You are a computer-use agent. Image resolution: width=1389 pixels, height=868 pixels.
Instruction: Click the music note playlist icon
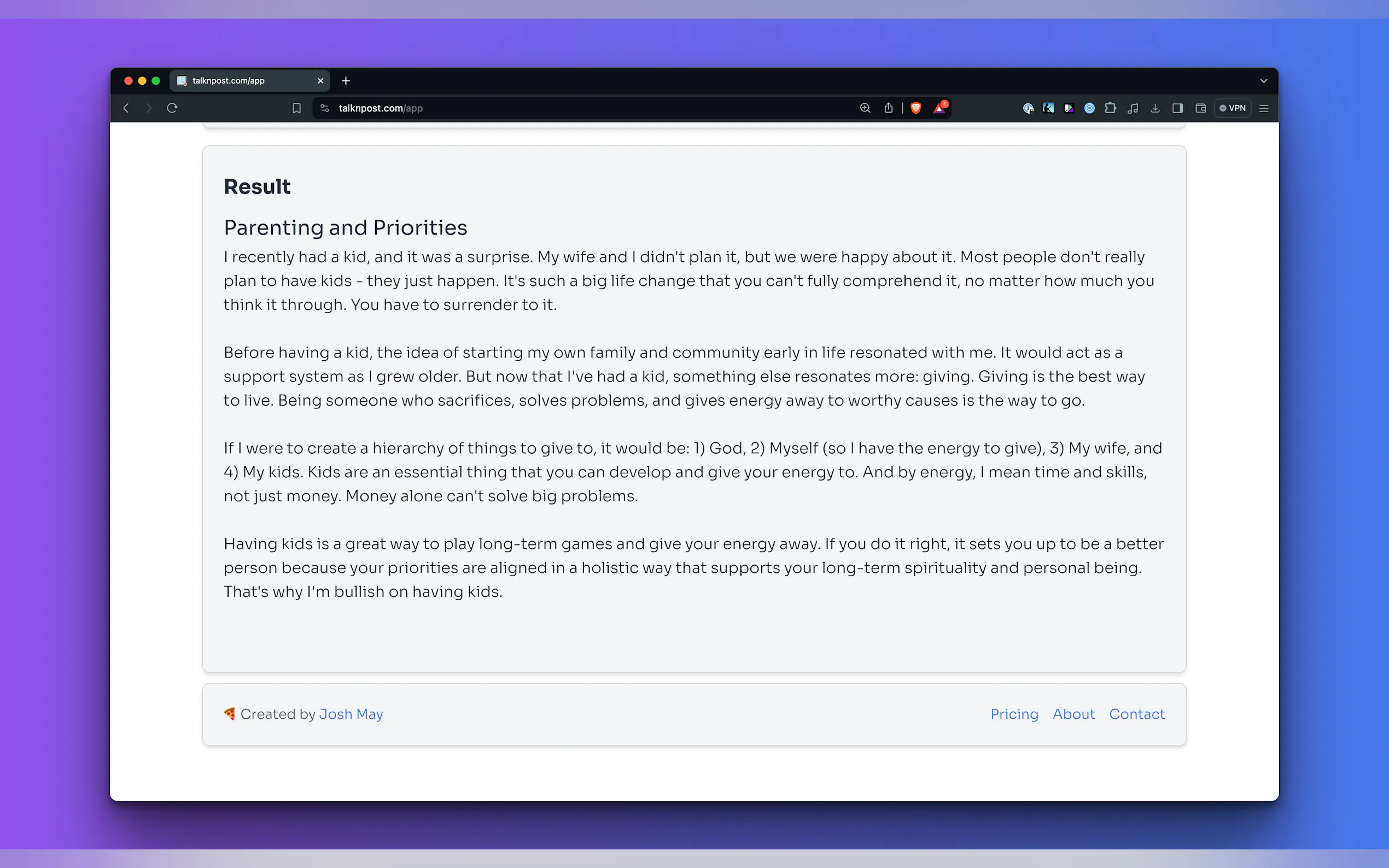tap(1133, 108)
